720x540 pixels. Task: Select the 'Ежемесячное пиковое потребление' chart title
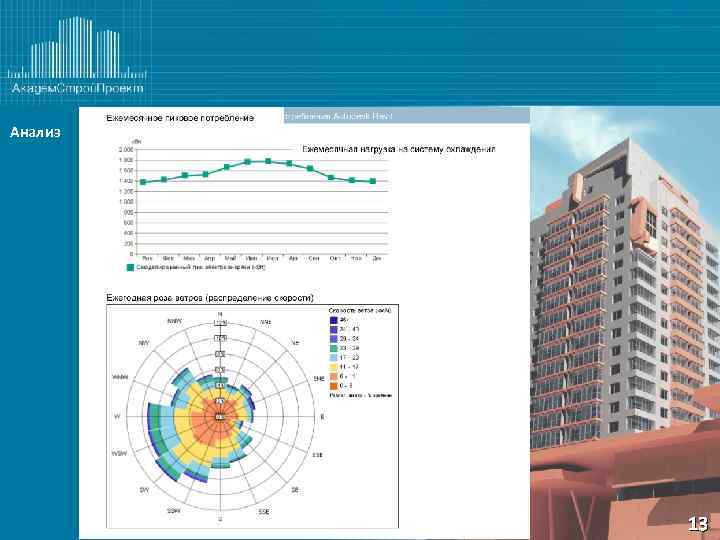(x=180, y=118)
